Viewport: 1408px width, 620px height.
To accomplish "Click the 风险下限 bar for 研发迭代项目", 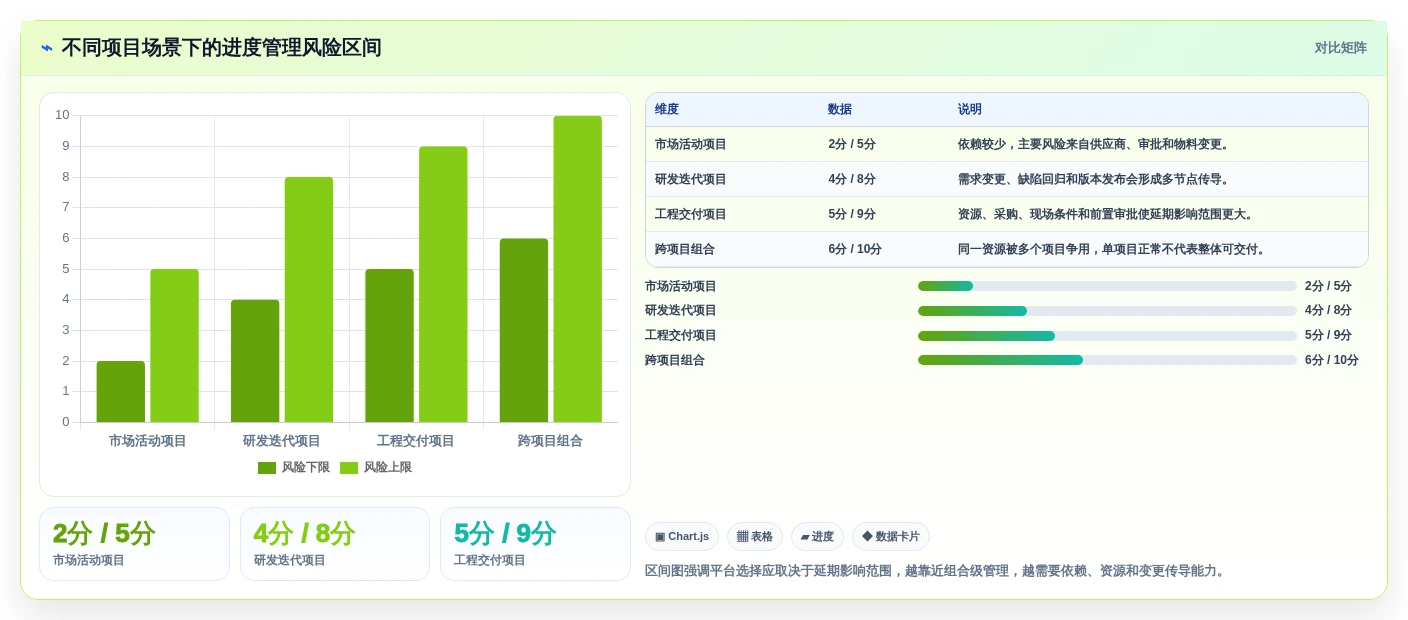I will point(255,361).
